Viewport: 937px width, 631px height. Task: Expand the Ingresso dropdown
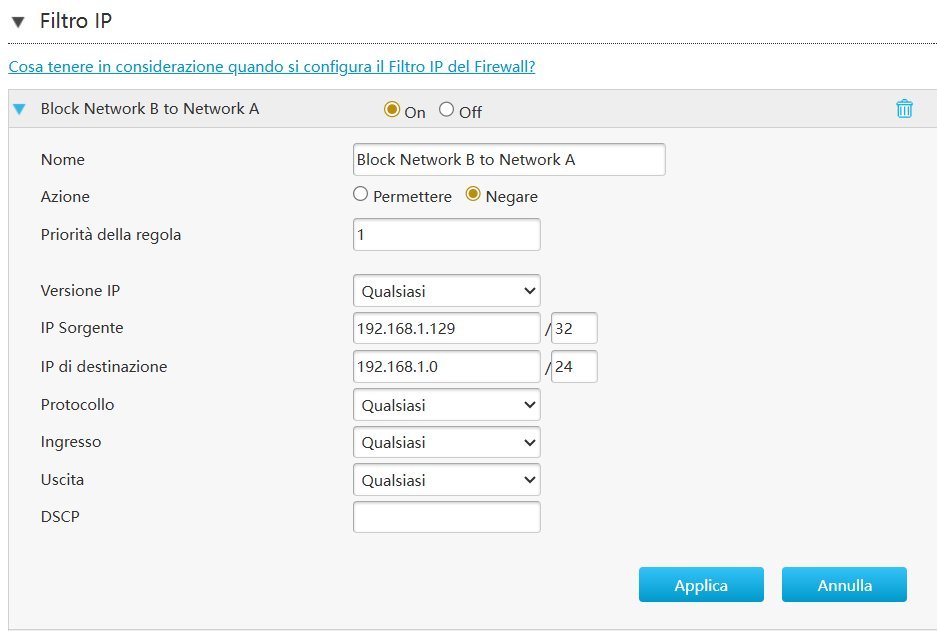pos(446,442)
